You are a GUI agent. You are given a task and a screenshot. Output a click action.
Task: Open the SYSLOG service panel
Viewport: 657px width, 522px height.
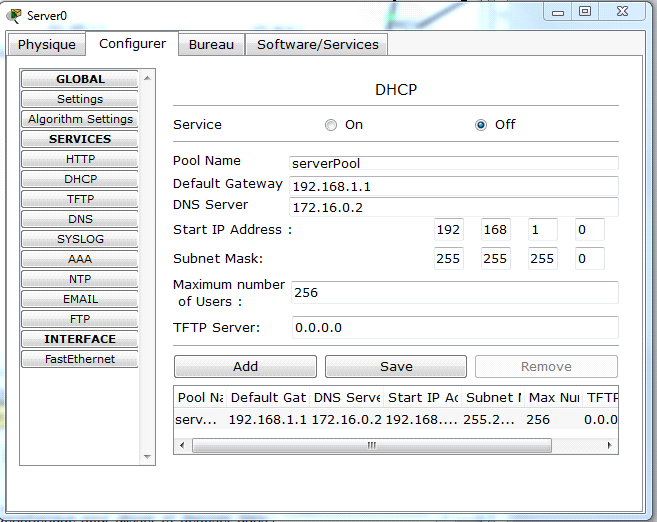click(80, 239)
